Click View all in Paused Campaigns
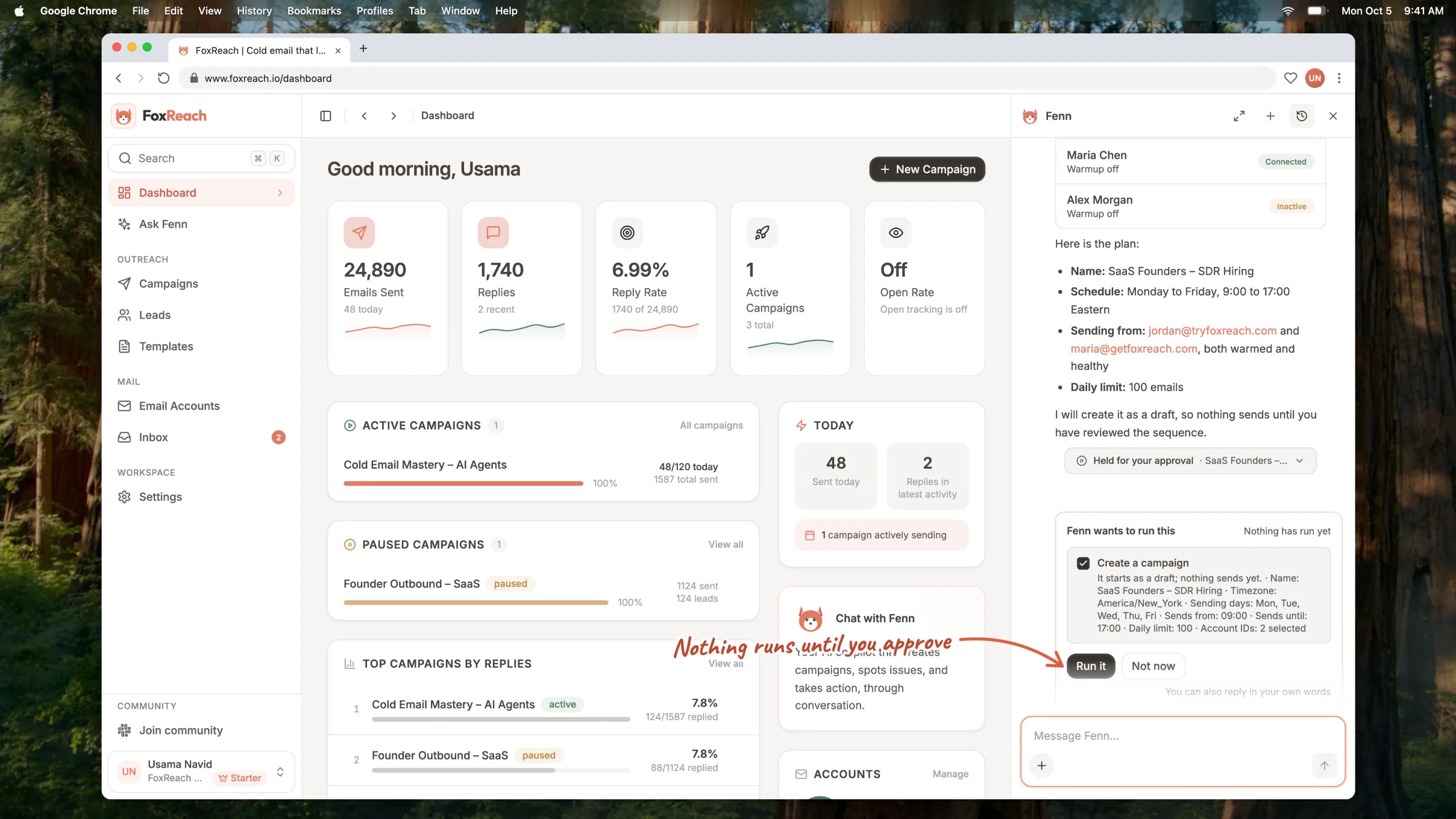Screen dimensions: 1456x819 point(726,544)
